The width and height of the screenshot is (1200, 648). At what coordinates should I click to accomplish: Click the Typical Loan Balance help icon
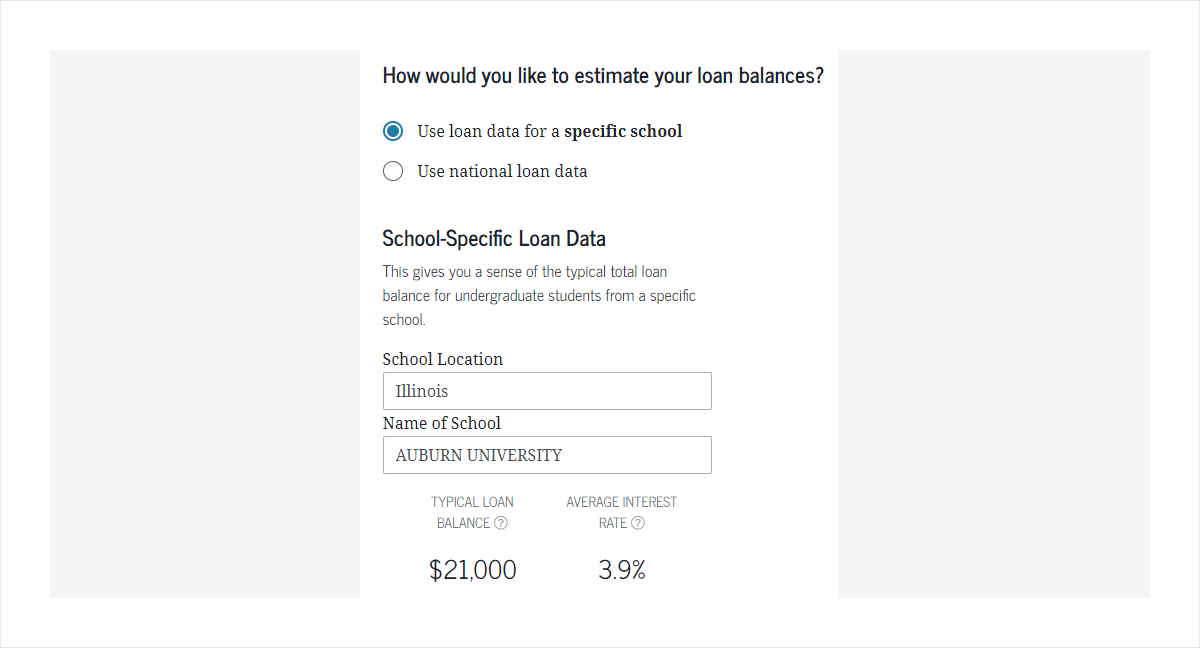click(x=501, y=523)
